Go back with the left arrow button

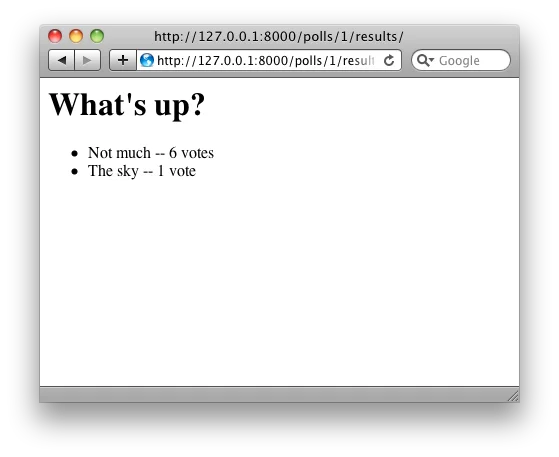click(61, 60)
